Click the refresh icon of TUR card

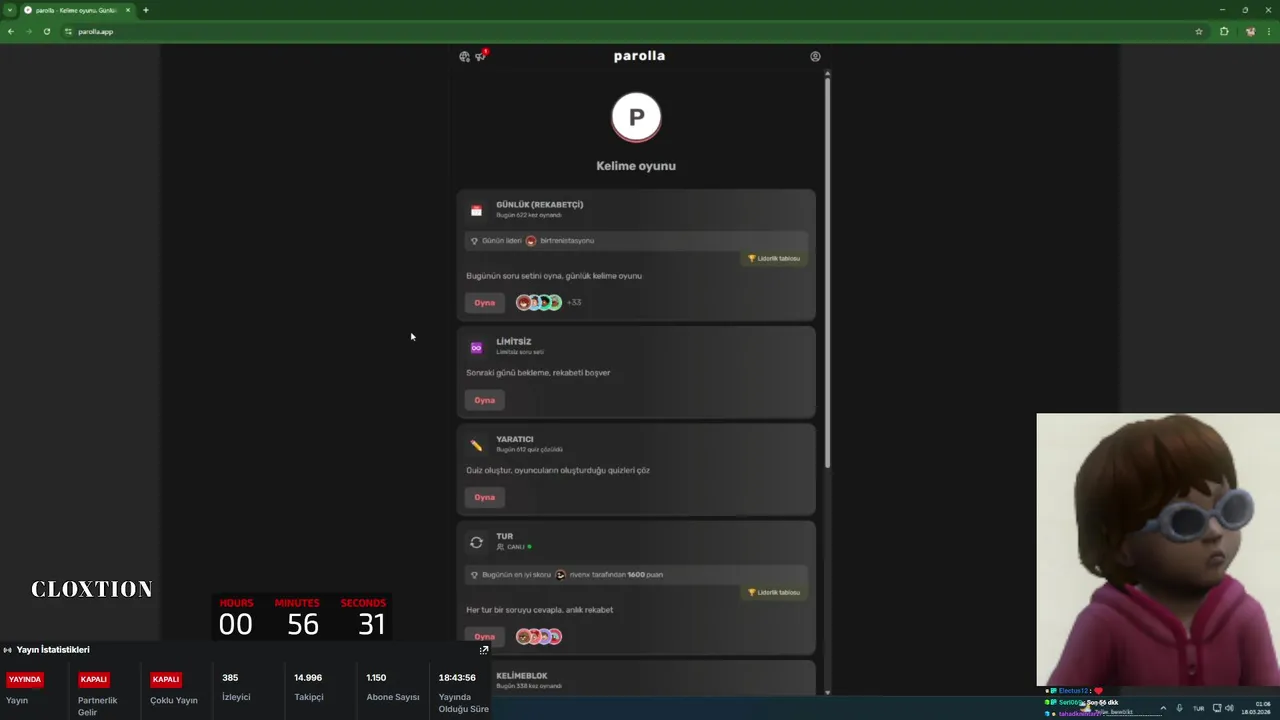tap(476, 542)
